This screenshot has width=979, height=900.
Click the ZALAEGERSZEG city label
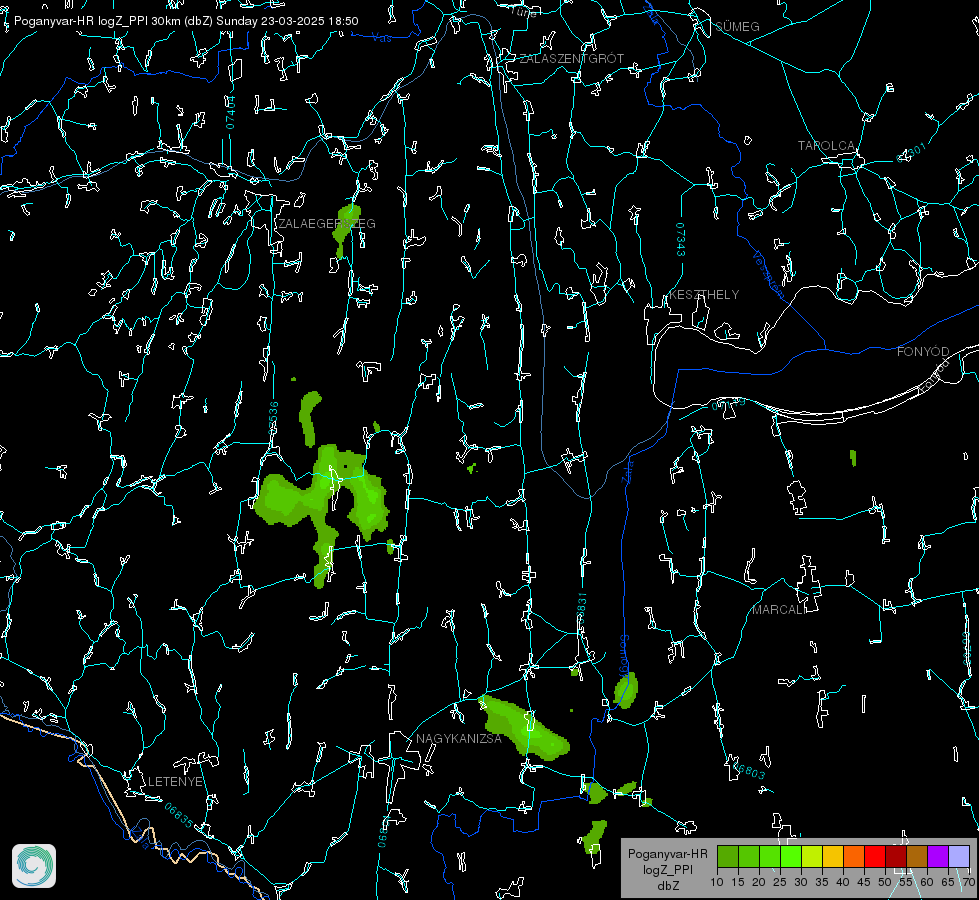coord(327,224)
